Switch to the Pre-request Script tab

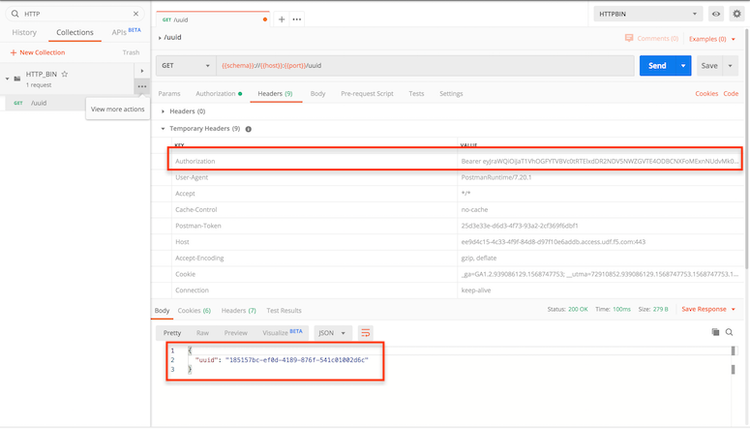pyautogui.click(x=366, y=93)
